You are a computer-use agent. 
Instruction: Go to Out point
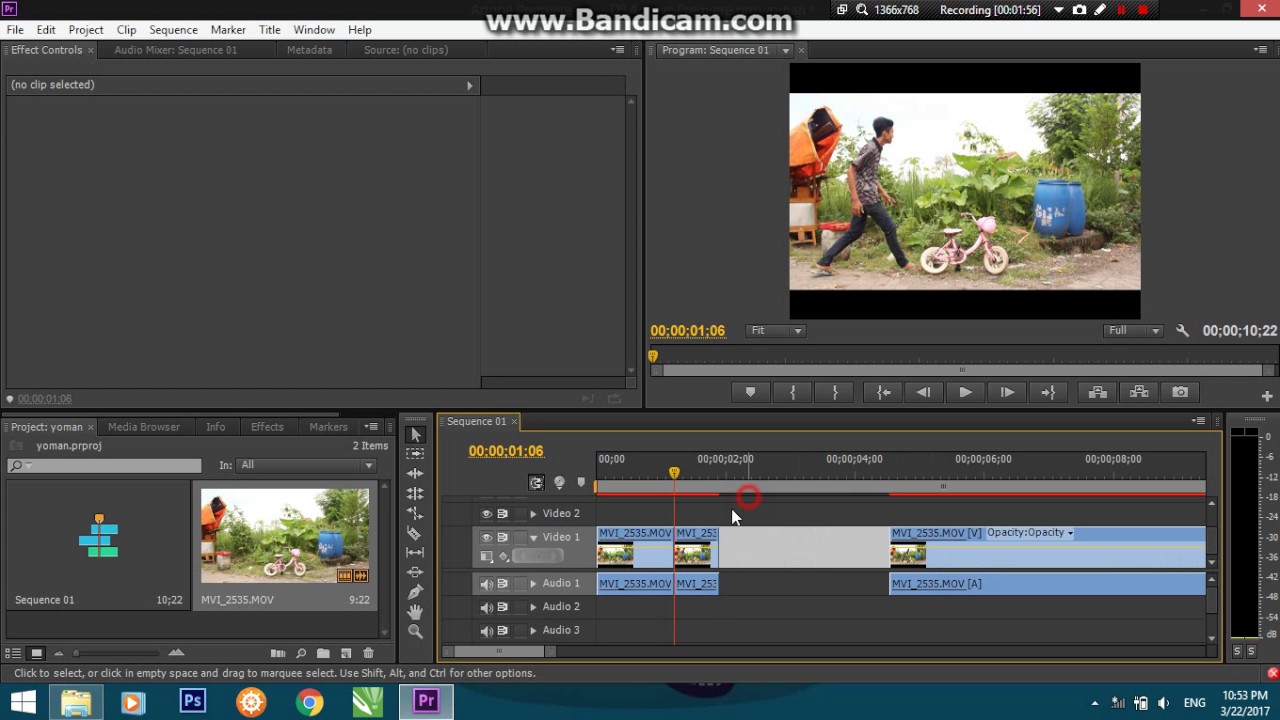pos(1048,393)
